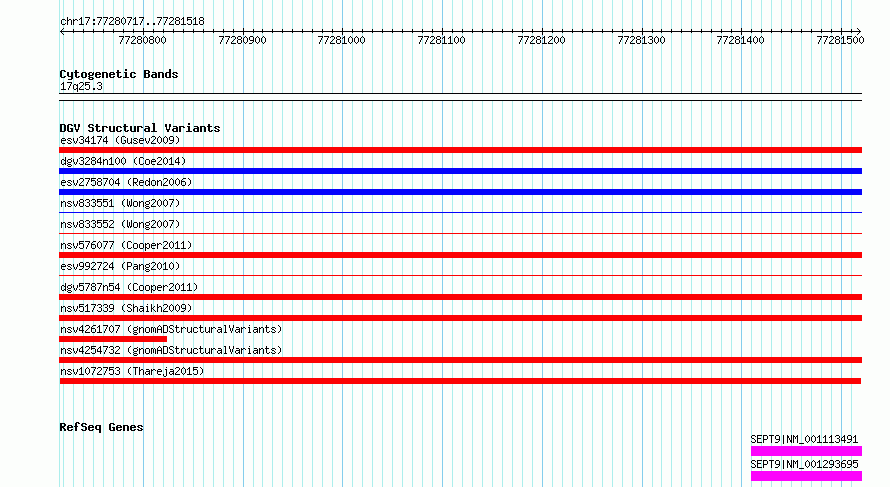This screenshot has height=487, width=890.
Task: Click the blue bar under dgv3284n100
Action: click(x=460, y=171)
